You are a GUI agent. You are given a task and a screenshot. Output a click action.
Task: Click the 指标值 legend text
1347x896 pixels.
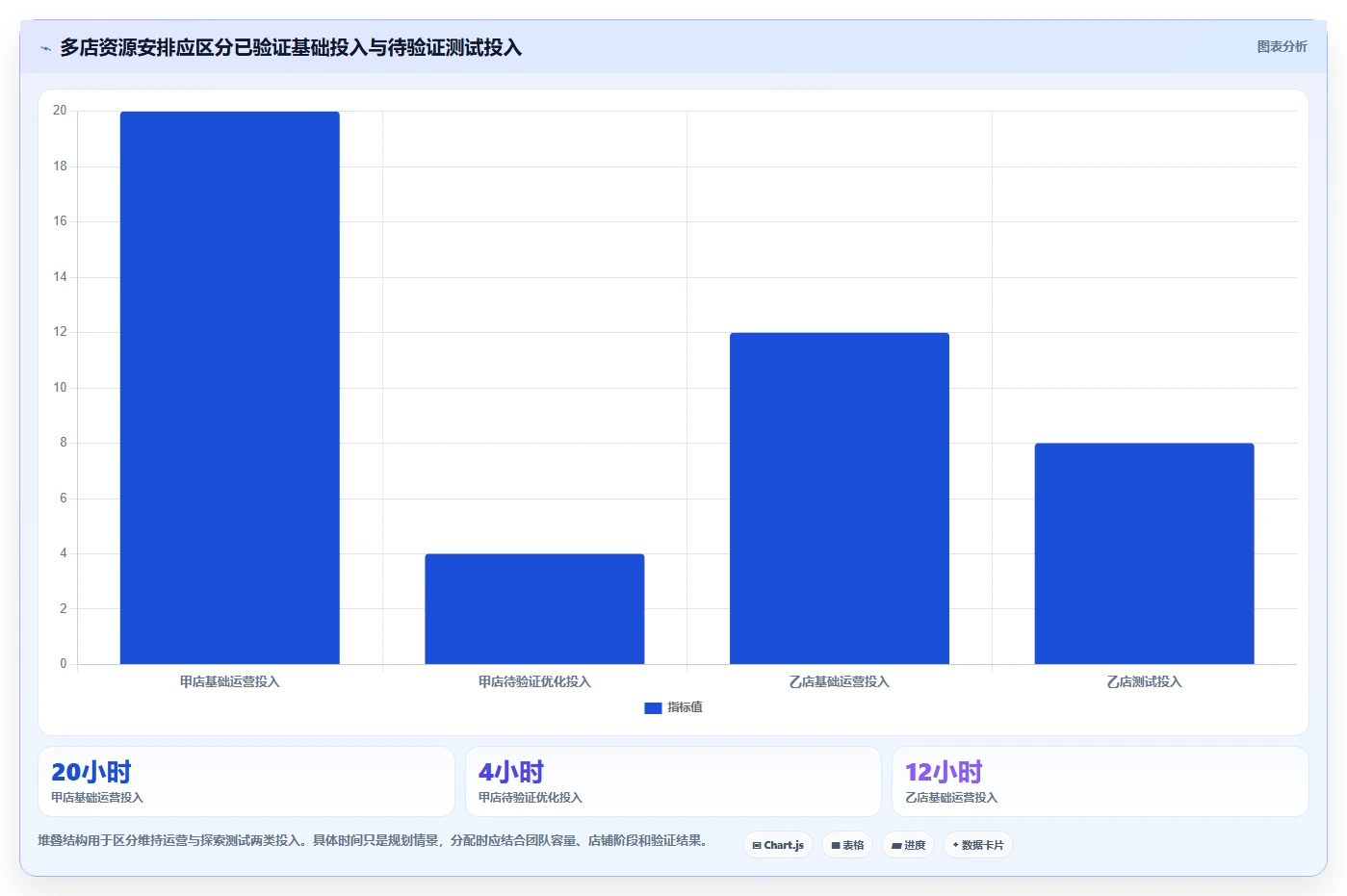coord(685,707)
